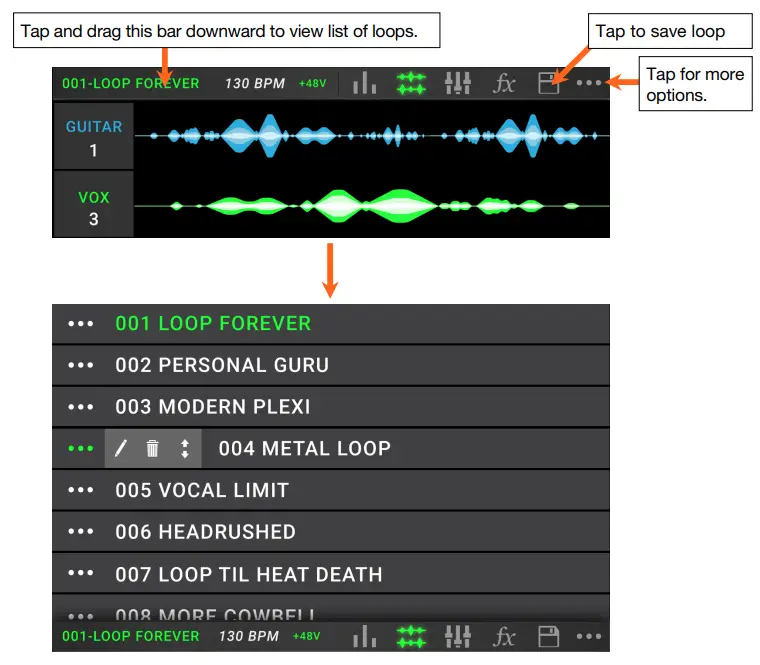Delete 004 METAL LOOP with trash icon

point(152,448)
